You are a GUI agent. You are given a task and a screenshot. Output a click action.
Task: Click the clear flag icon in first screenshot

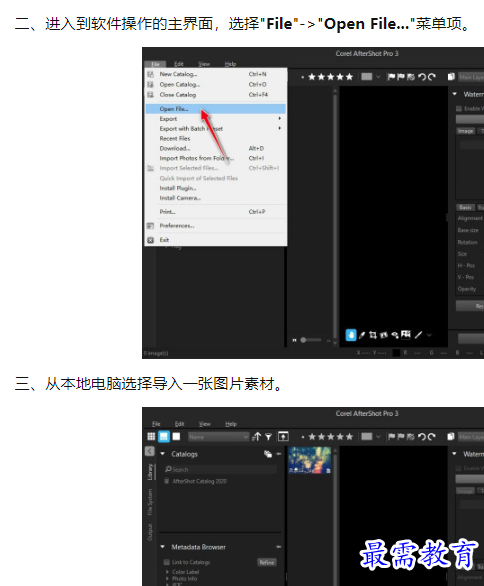click(x=411, y=77)
